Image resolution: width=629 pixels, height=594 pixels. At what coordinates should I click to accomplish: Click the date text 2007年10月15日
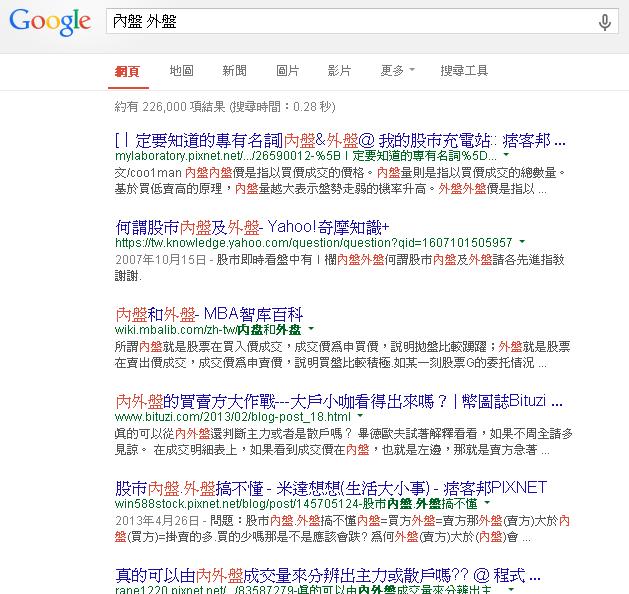coord(160,259)
